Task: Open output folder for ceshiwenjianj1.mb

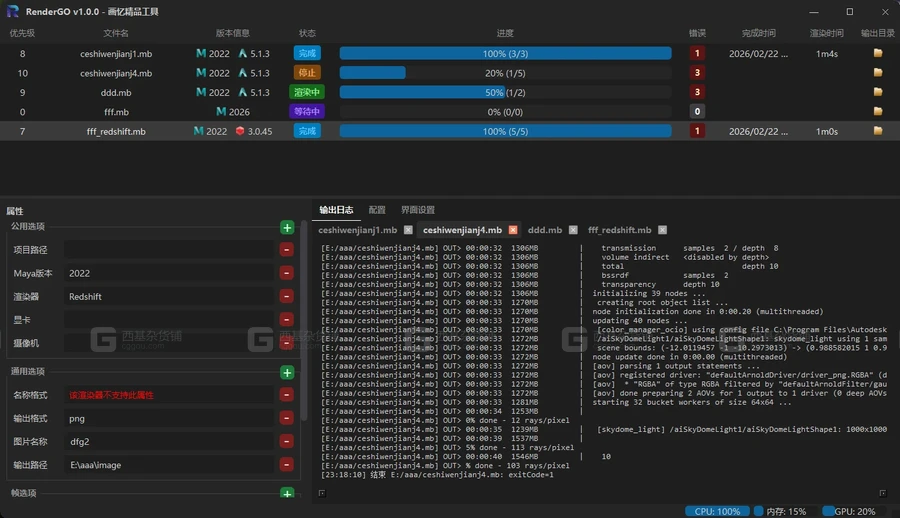Action: click(878, 53)
